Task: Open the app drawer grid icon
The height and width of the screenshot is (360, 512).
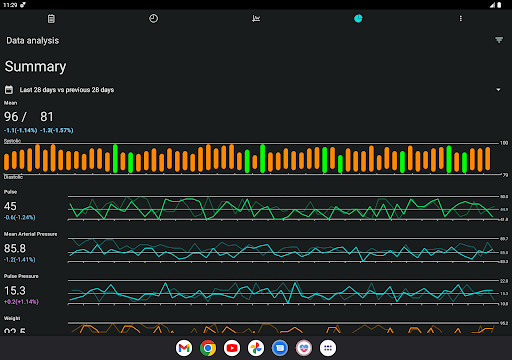Action: point(328,348)
